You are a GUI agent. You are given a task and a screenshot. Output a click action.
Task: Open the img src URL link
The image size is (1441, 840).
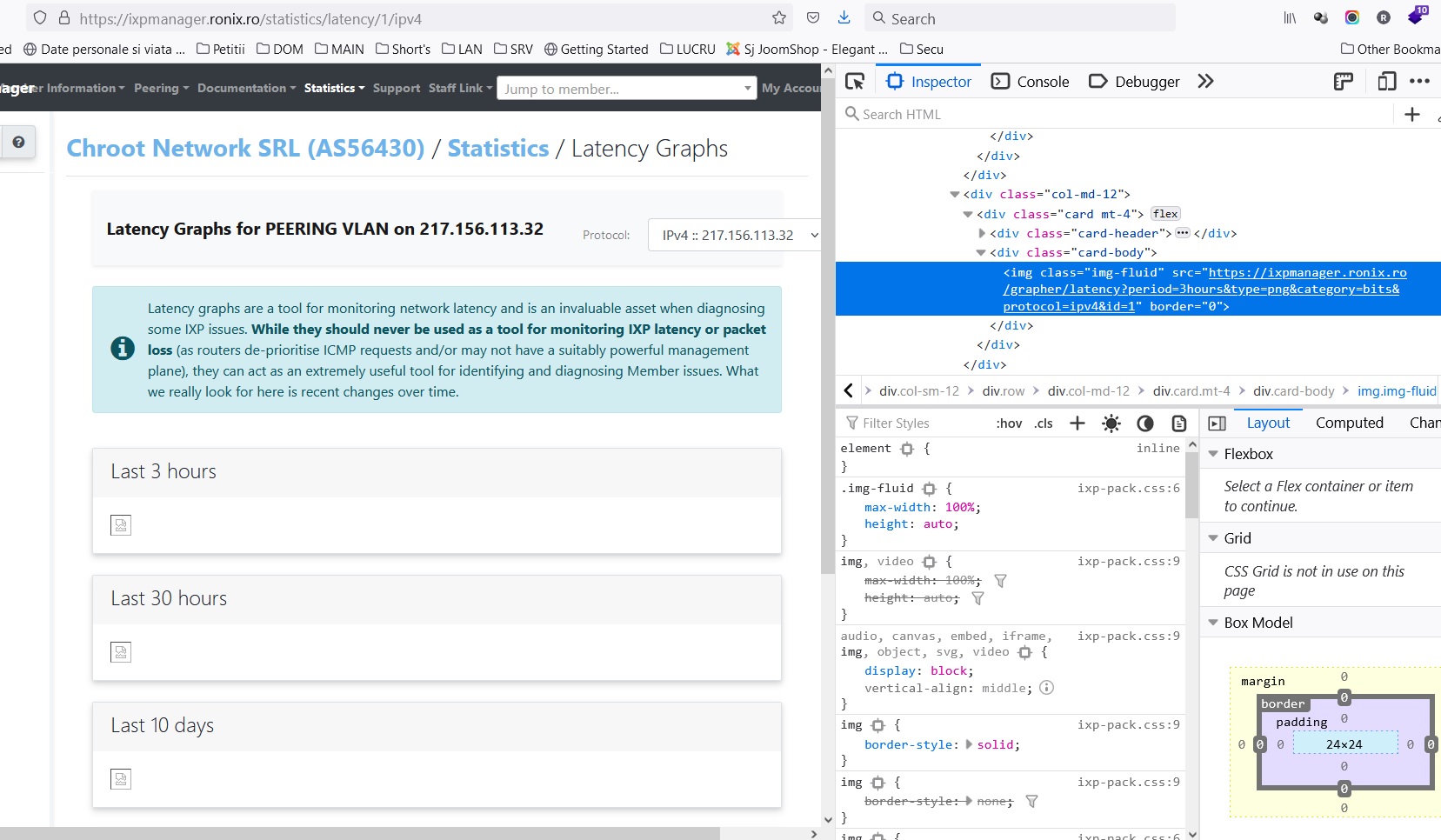click(1204, 290)
